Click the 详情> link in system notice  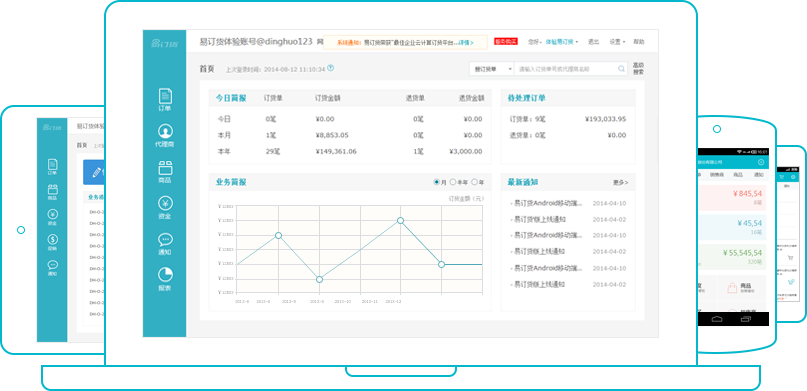[x=465, y=43]
